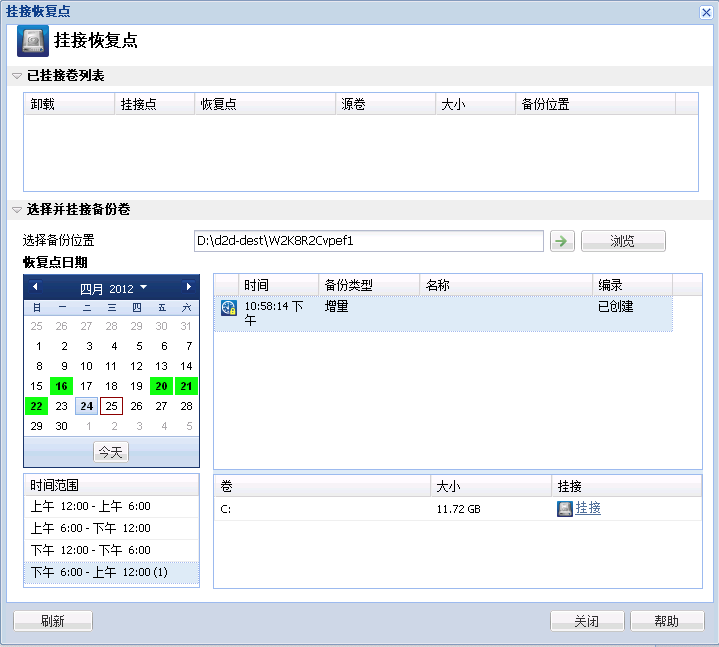Select calendar date 16

pos(61,386)
